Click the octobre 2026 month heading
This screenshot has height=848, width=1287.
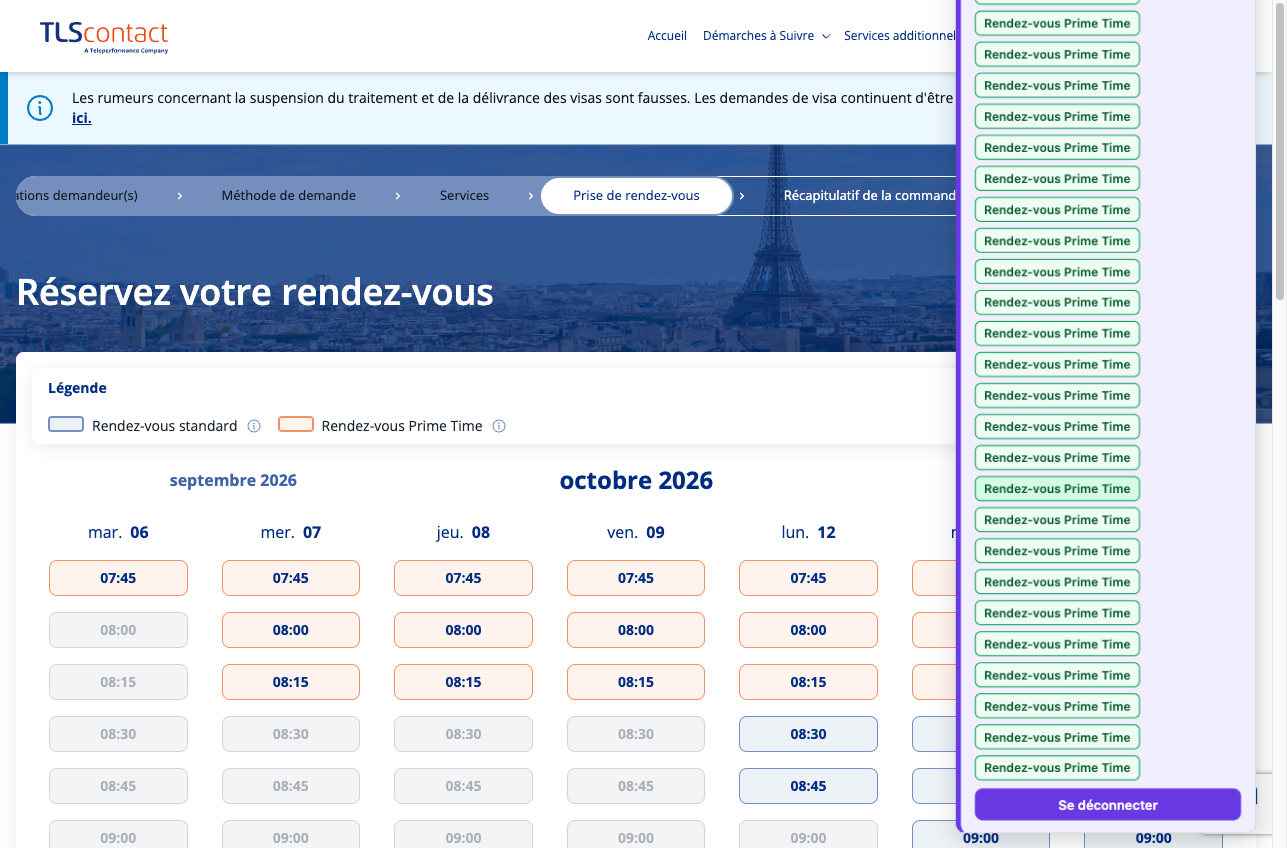[636, 480]
